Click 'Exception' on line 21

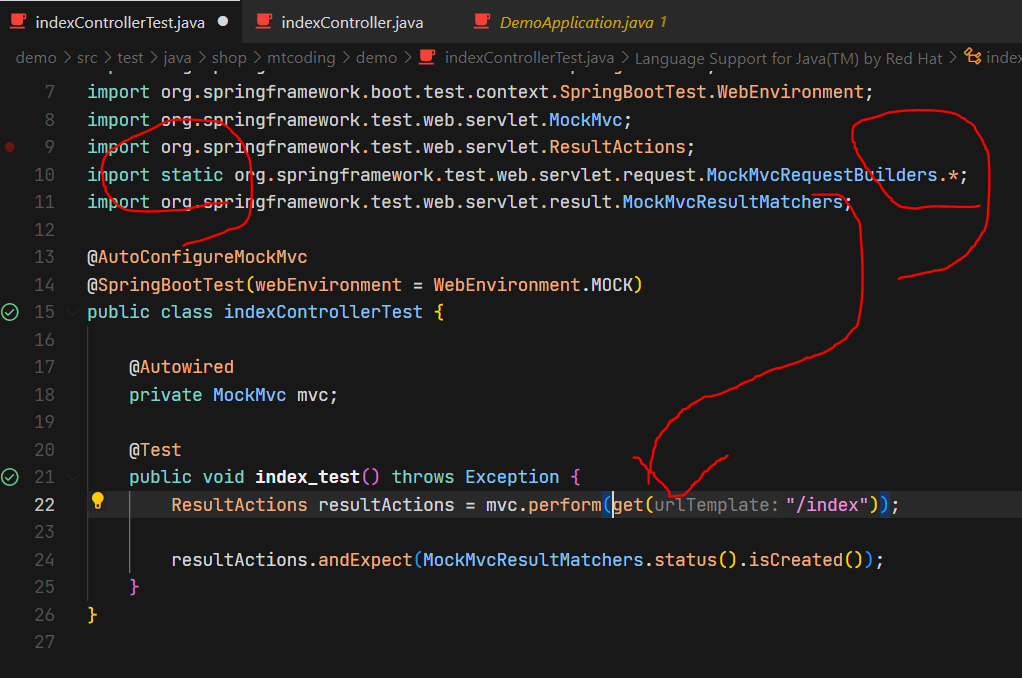point(512,477)
